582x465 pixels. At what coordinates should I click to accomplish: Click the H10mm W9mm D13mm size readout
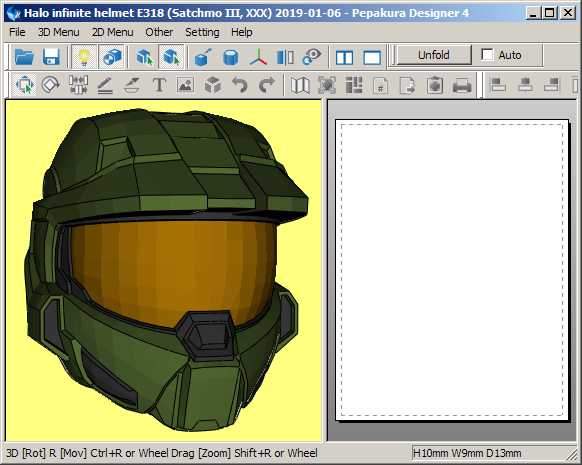pos(467,453)
